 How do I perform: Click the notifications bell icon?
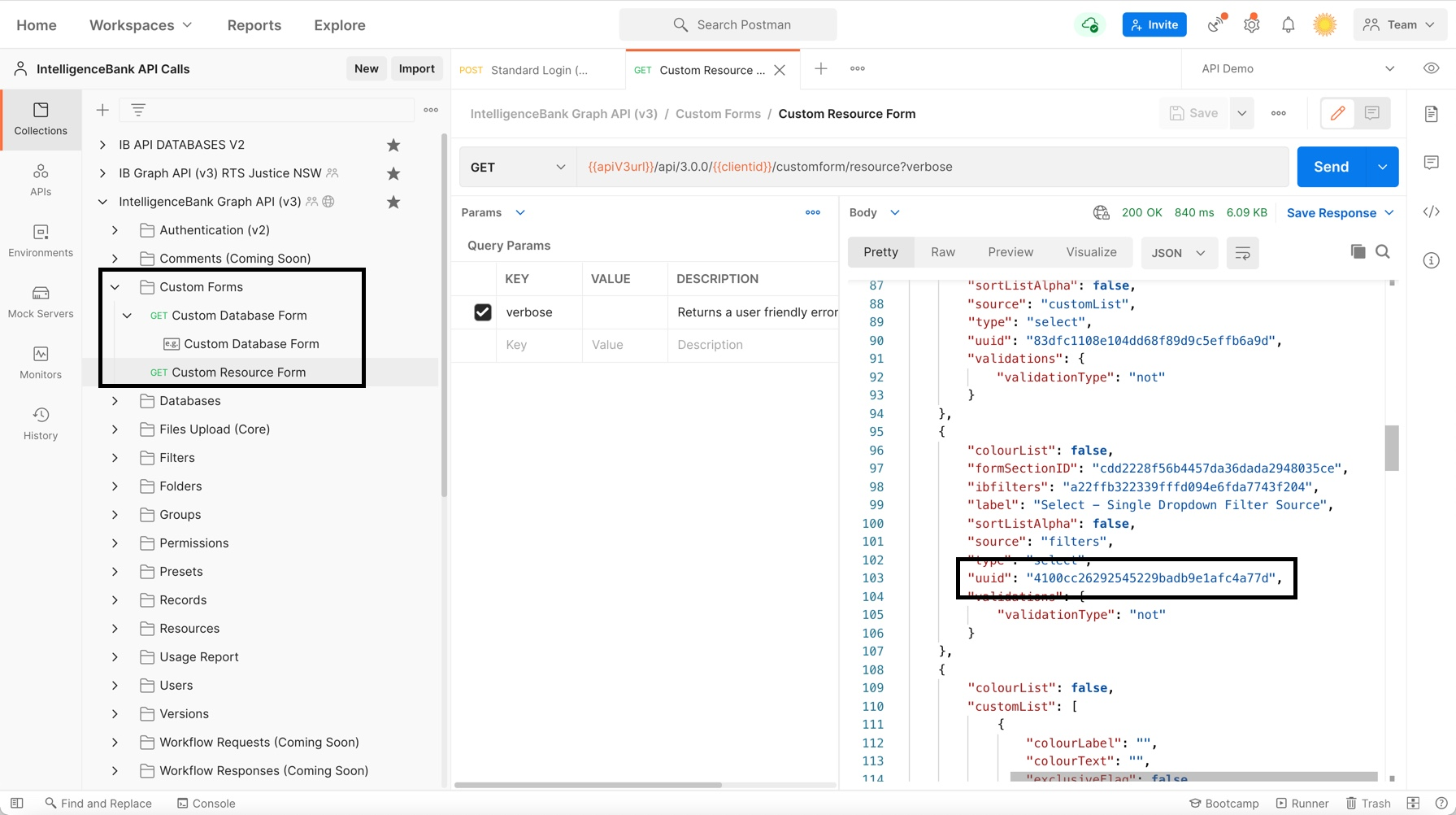point(1288,25)
